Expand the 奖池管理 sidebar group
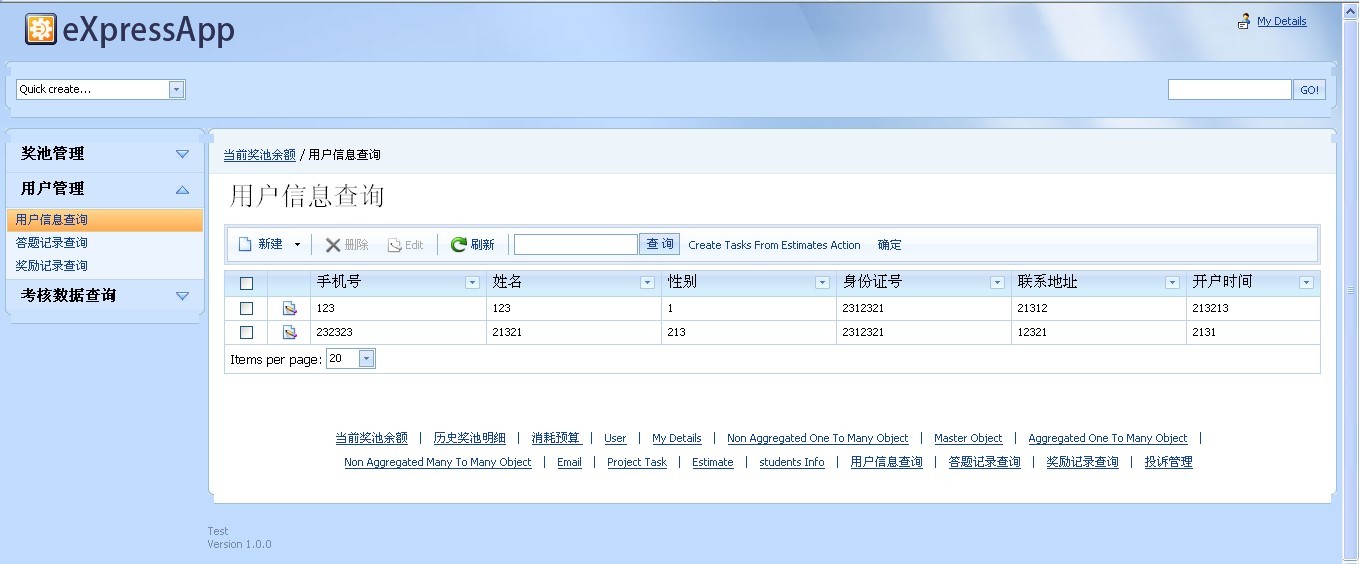The height and width of the screenshot is (564, 1359). coord(182,154)
